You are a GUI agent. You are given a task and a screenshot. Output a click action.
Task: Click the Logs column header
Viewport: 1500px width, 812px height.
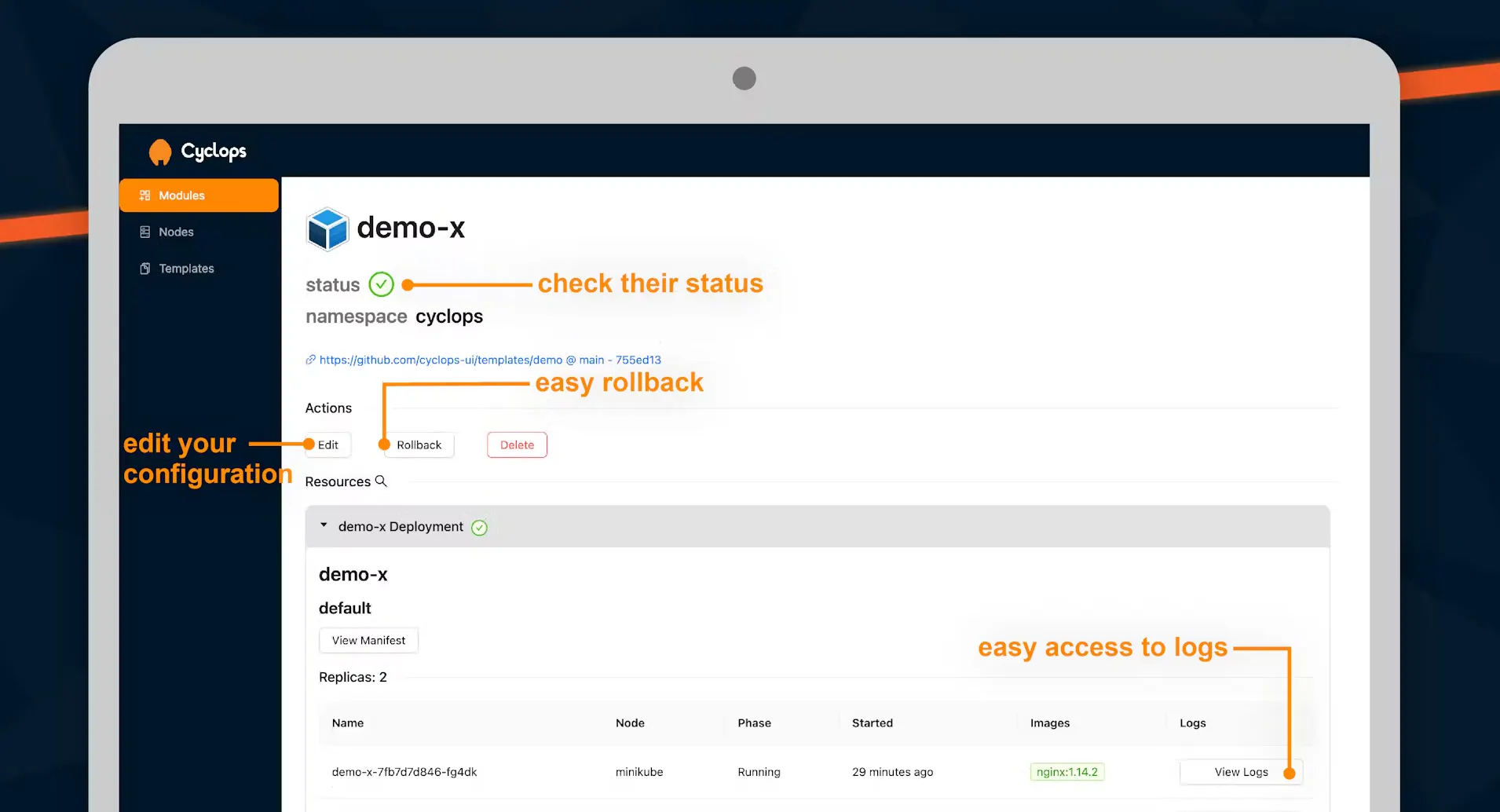click(x=1192, y=722)
